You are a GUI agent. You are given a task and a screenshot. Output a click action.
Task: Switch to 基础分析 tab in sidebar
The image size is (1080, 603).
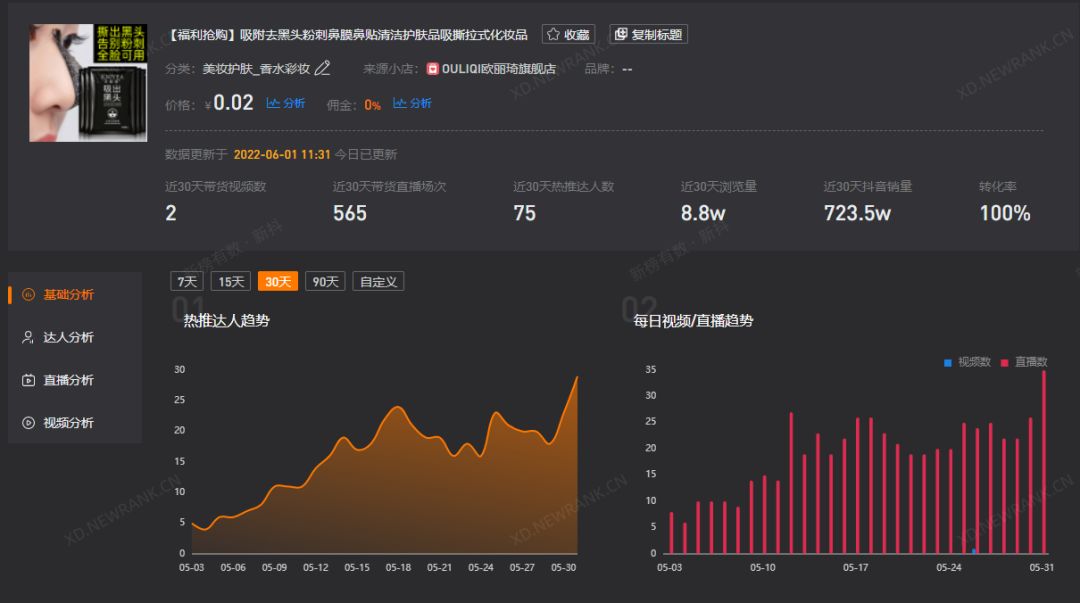68,295
